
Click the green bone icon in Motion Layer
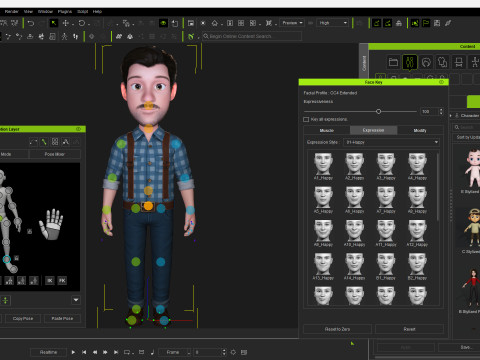click(44, 142)
